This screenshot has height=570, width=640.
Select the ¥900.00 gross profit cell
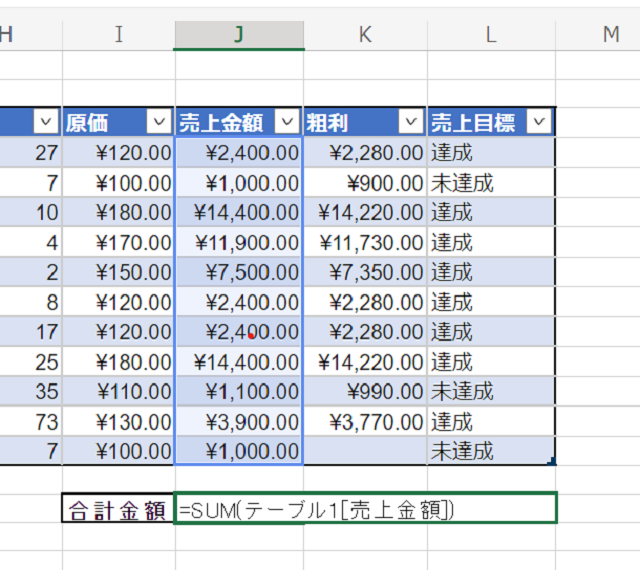pyautogui.click(x=365, y=183)
